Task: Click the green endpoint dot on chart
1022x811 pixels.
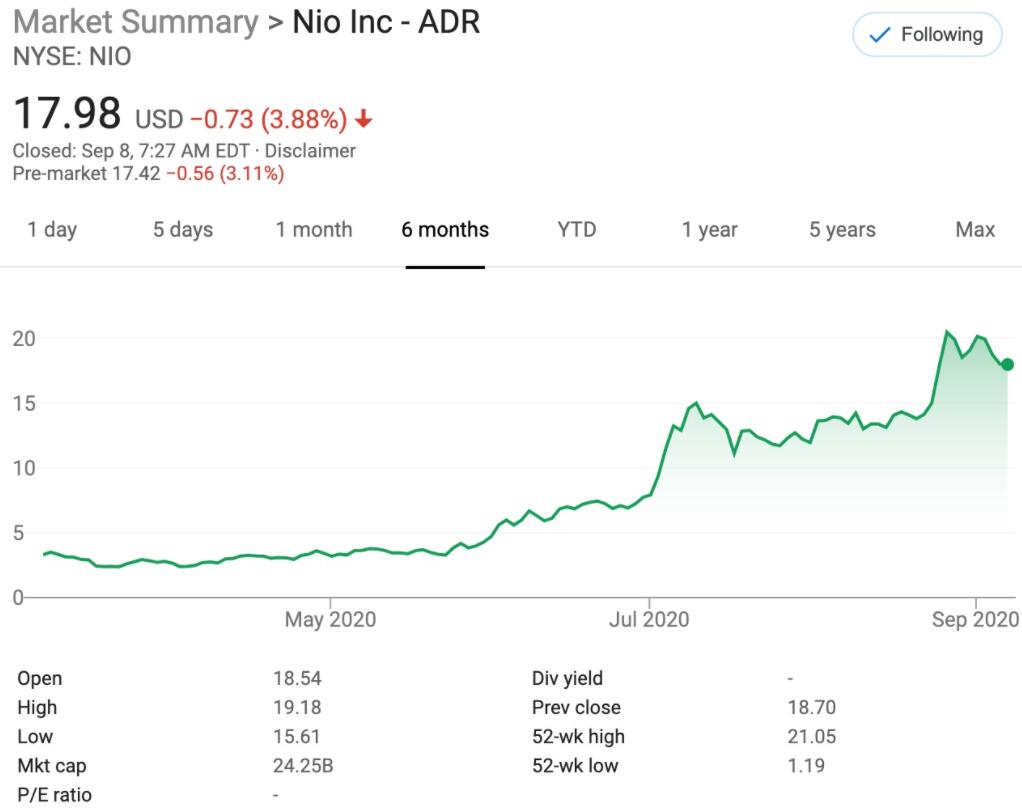Action: click(1008, 366)
